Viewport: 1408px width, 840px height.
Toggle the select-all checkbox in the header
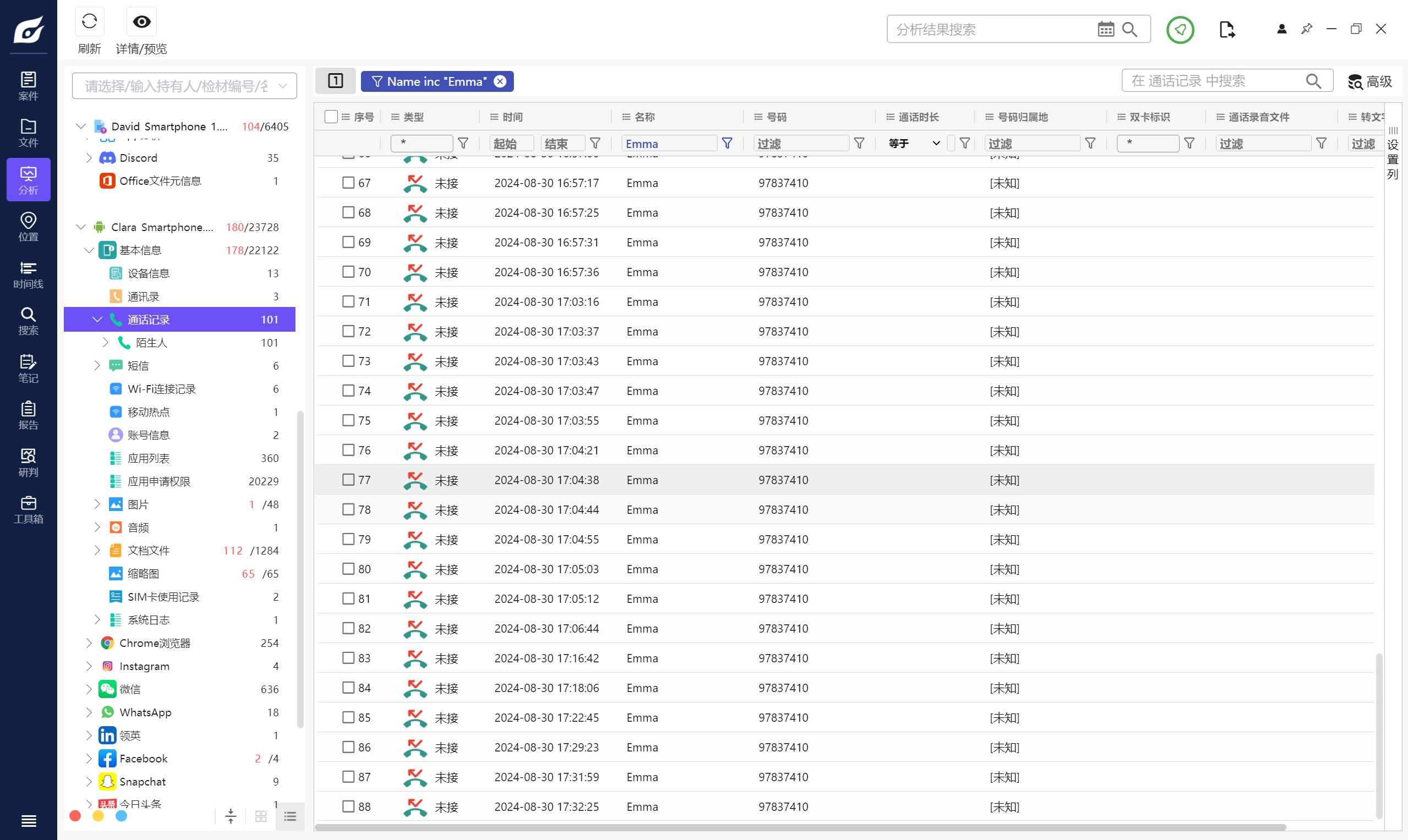pos(331,117)
